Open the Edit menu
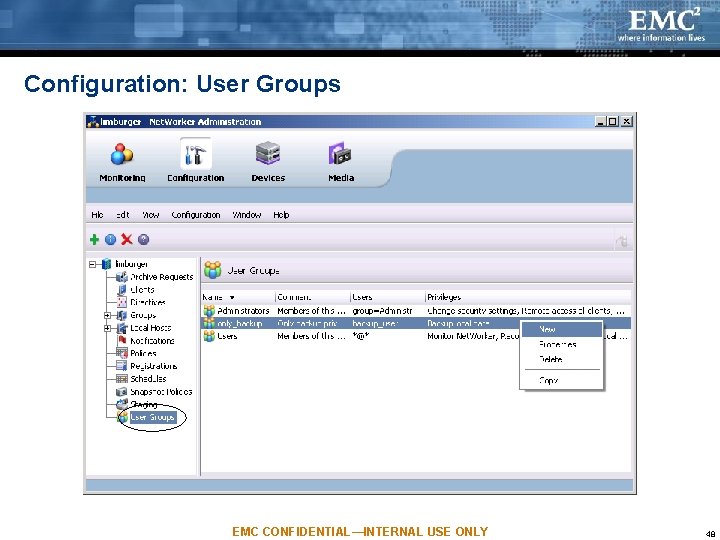The height and width of the screenshot is (540, 720). click(x=123, y=215)
